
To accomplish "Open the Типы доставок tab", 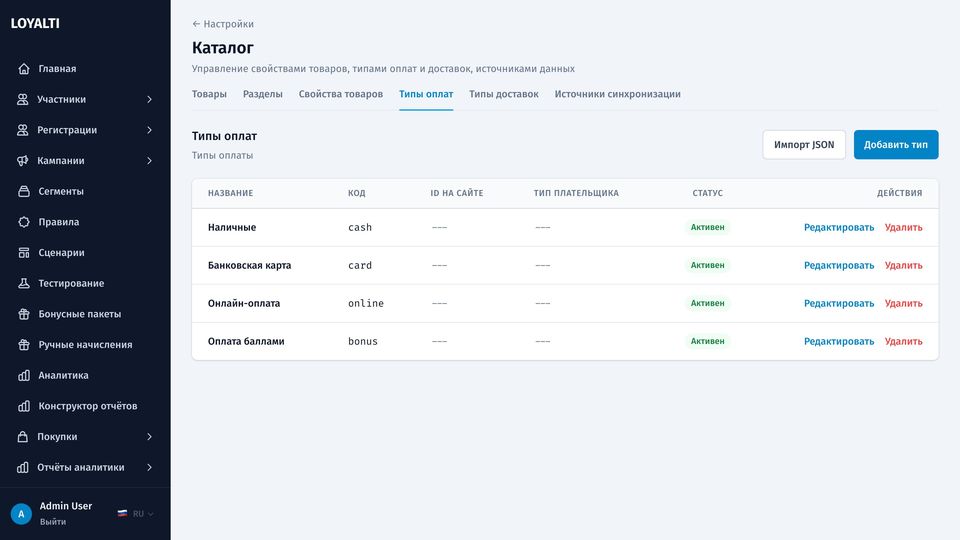I will (504, 94).
